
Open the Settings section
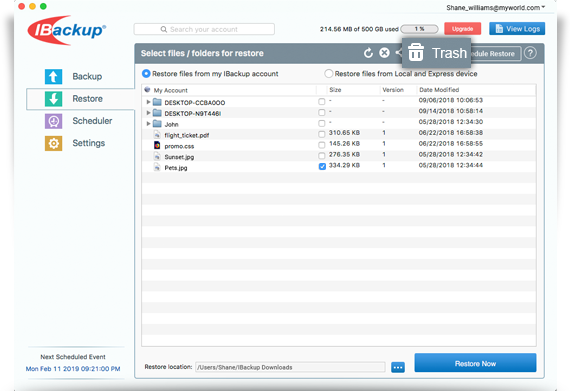click(89, 143)
